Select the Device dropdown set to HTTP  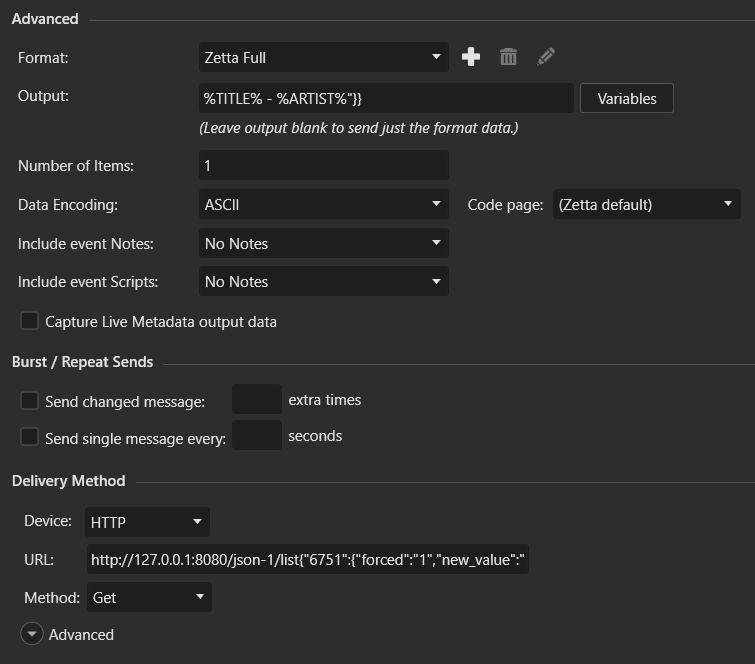(147, 521)
